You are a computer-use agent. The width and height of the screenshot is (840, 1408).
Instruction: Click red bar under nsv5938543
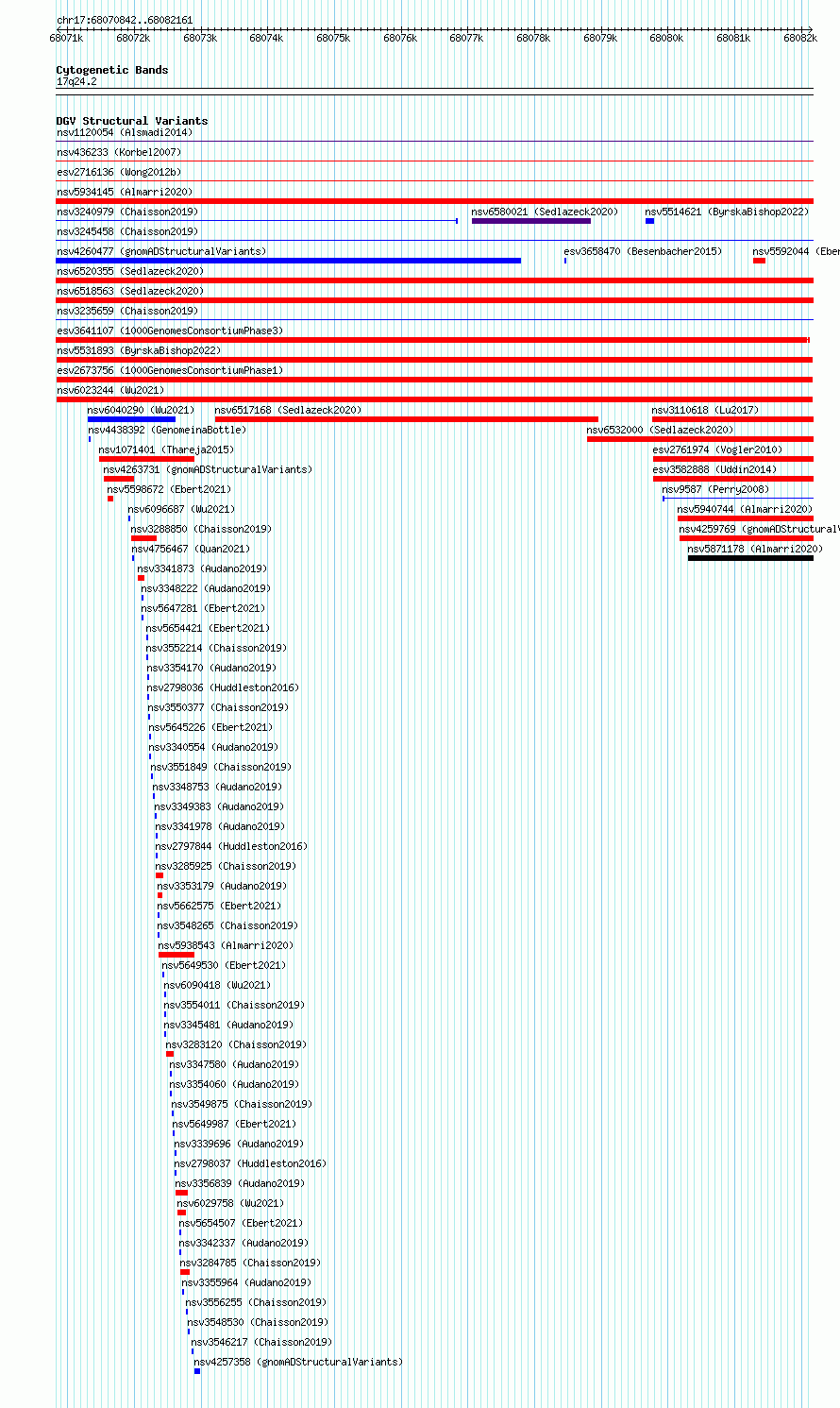[x=176, y=955]
